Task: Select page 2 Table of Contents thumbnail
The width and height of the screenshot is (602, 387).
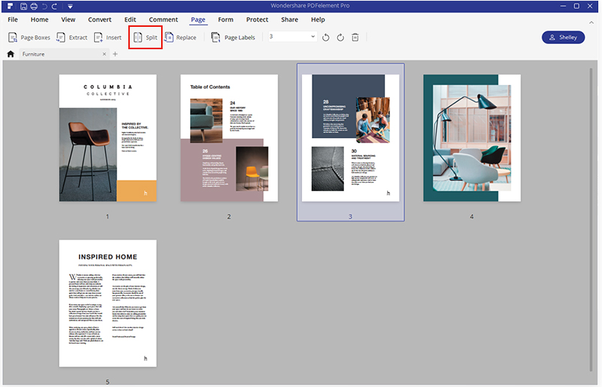Action: [229, 138]
